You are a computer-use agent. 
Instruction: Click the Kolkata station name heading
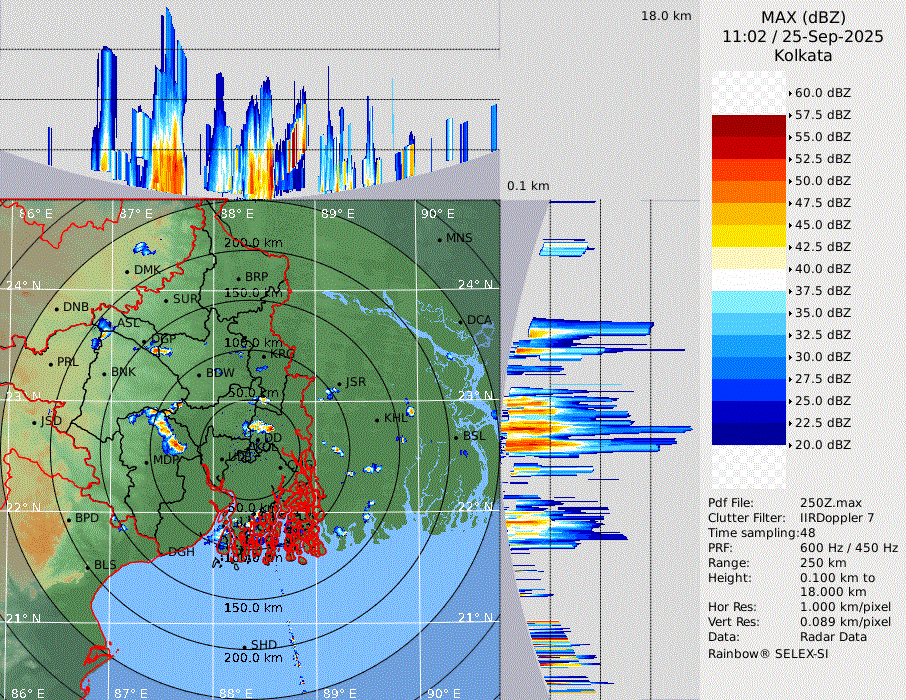803,56
